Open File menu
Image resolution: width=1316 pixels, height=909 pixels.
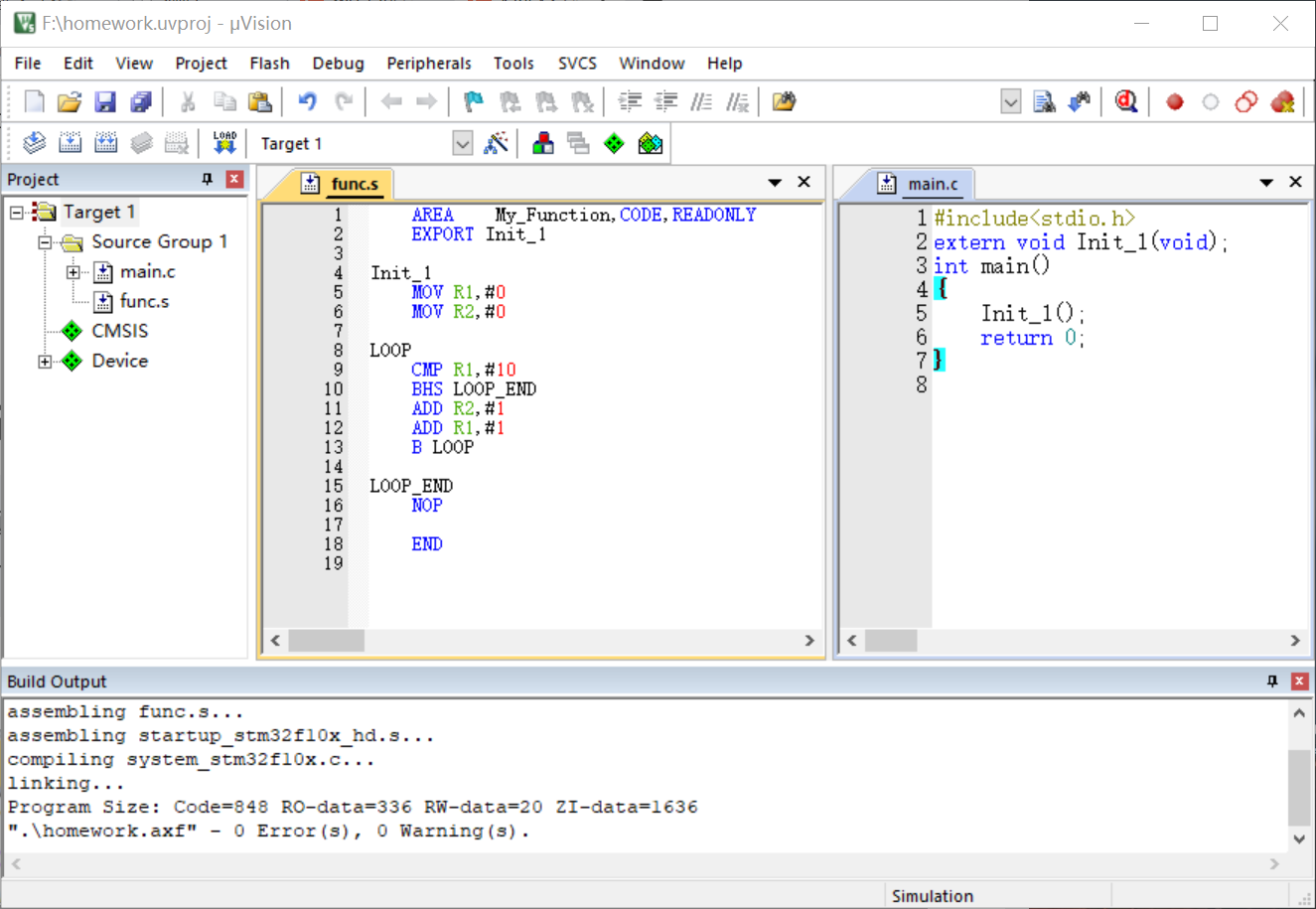(28, 63)
